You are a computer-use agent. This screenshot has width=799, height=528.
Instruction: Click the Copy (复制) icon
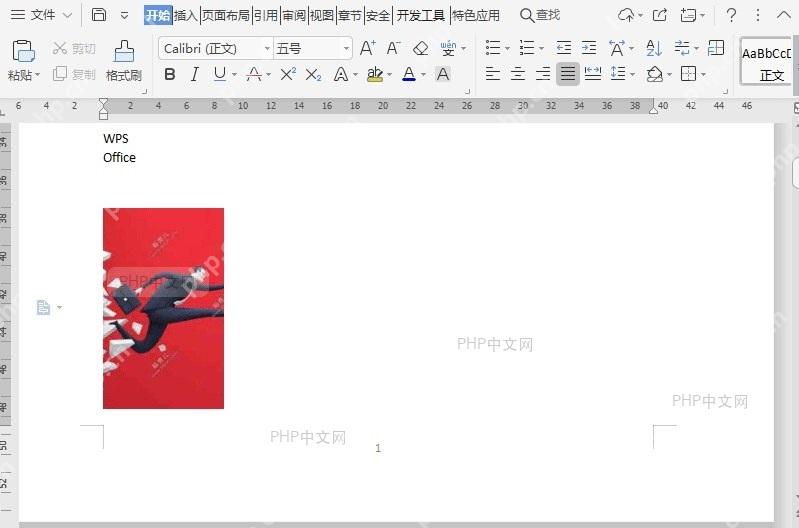[60, 74]
